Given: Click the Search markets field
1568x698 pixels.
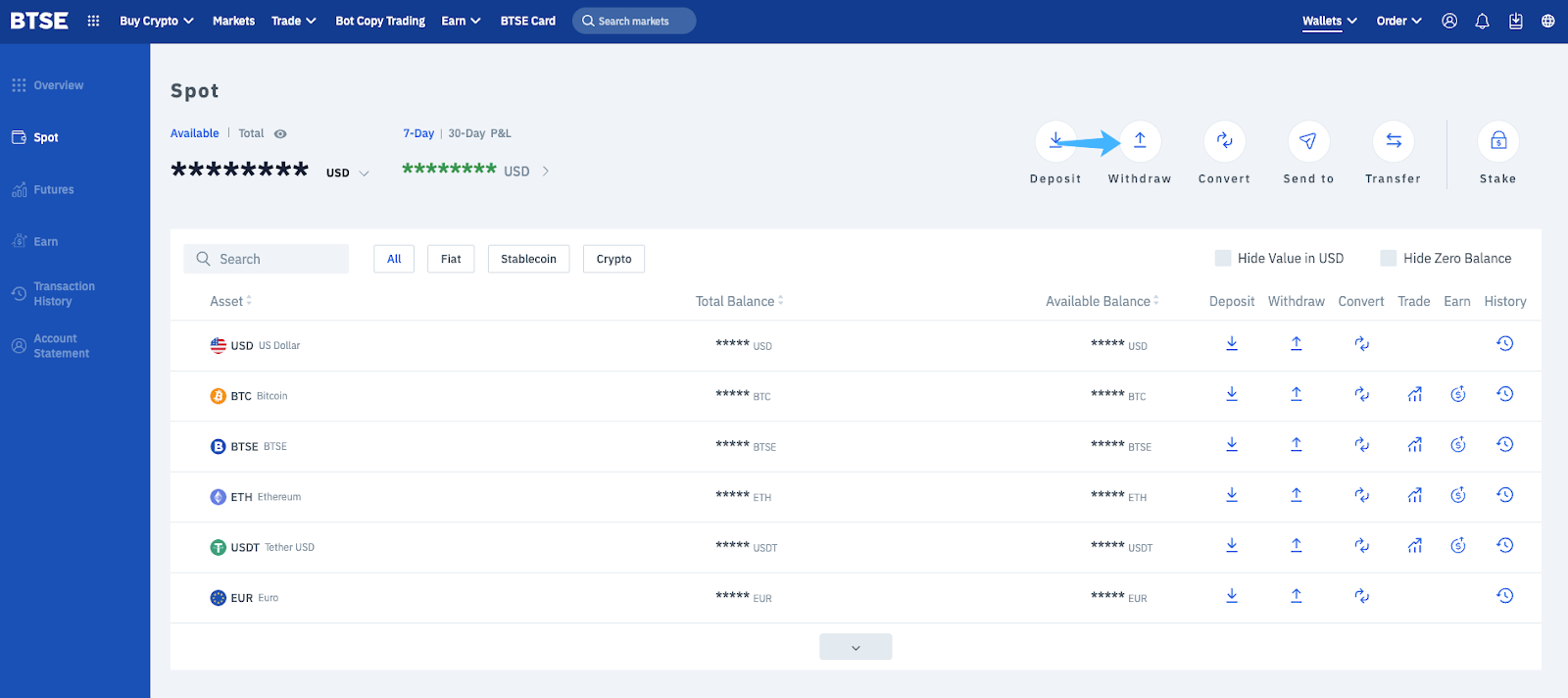Looking at the screenshot, I should [634, 21].
